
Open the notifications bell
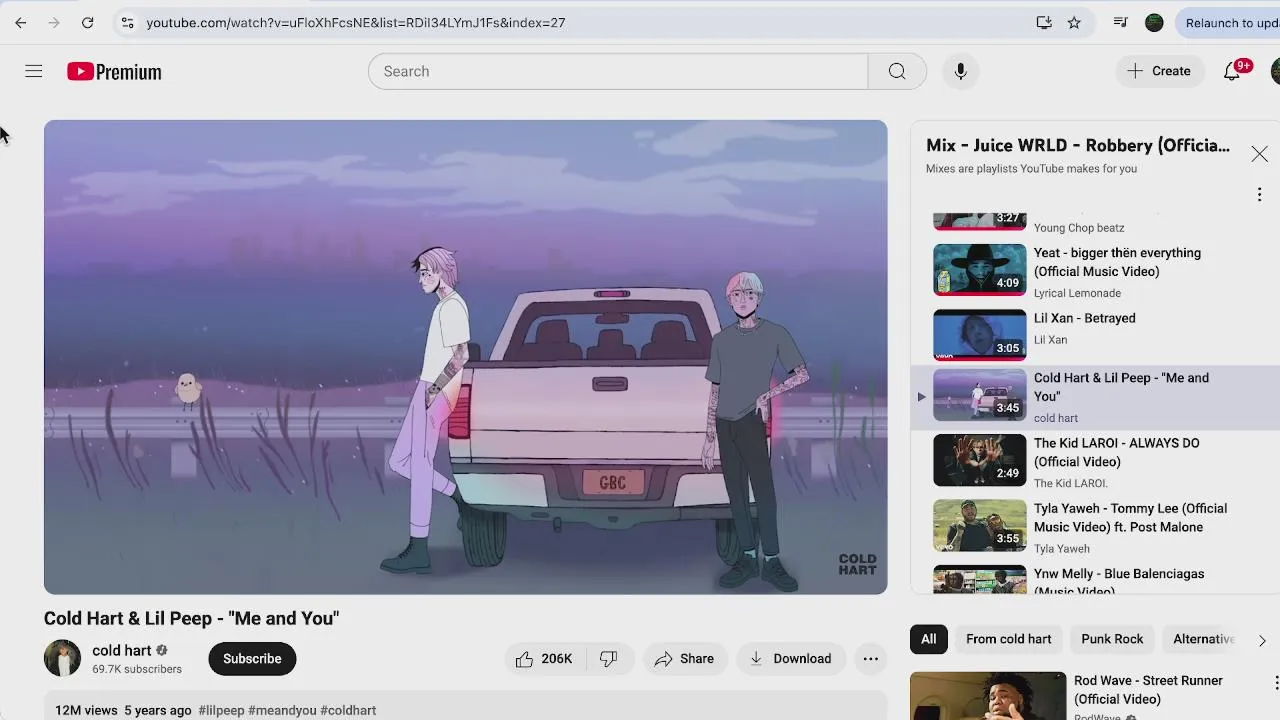pos(1233,71)
